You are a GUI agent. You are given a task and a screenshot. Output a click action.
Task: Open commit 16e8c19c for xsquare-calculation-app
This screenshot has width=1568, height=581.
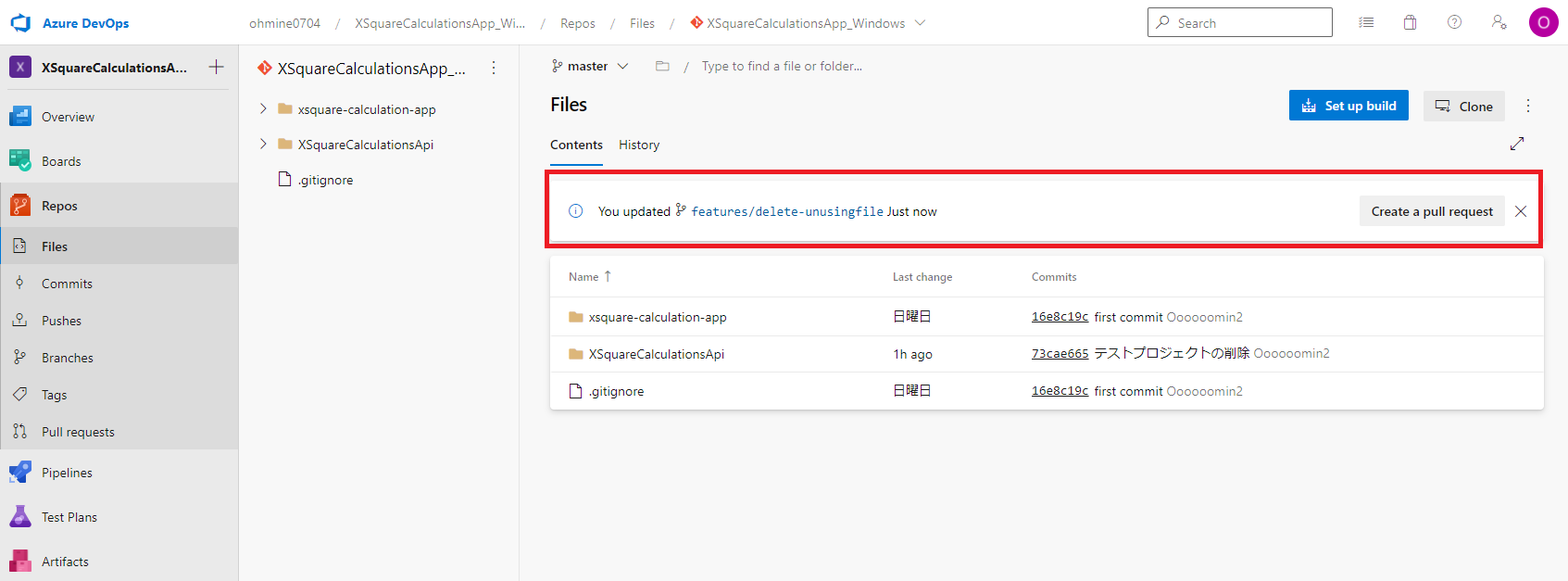coord(1060,317)
